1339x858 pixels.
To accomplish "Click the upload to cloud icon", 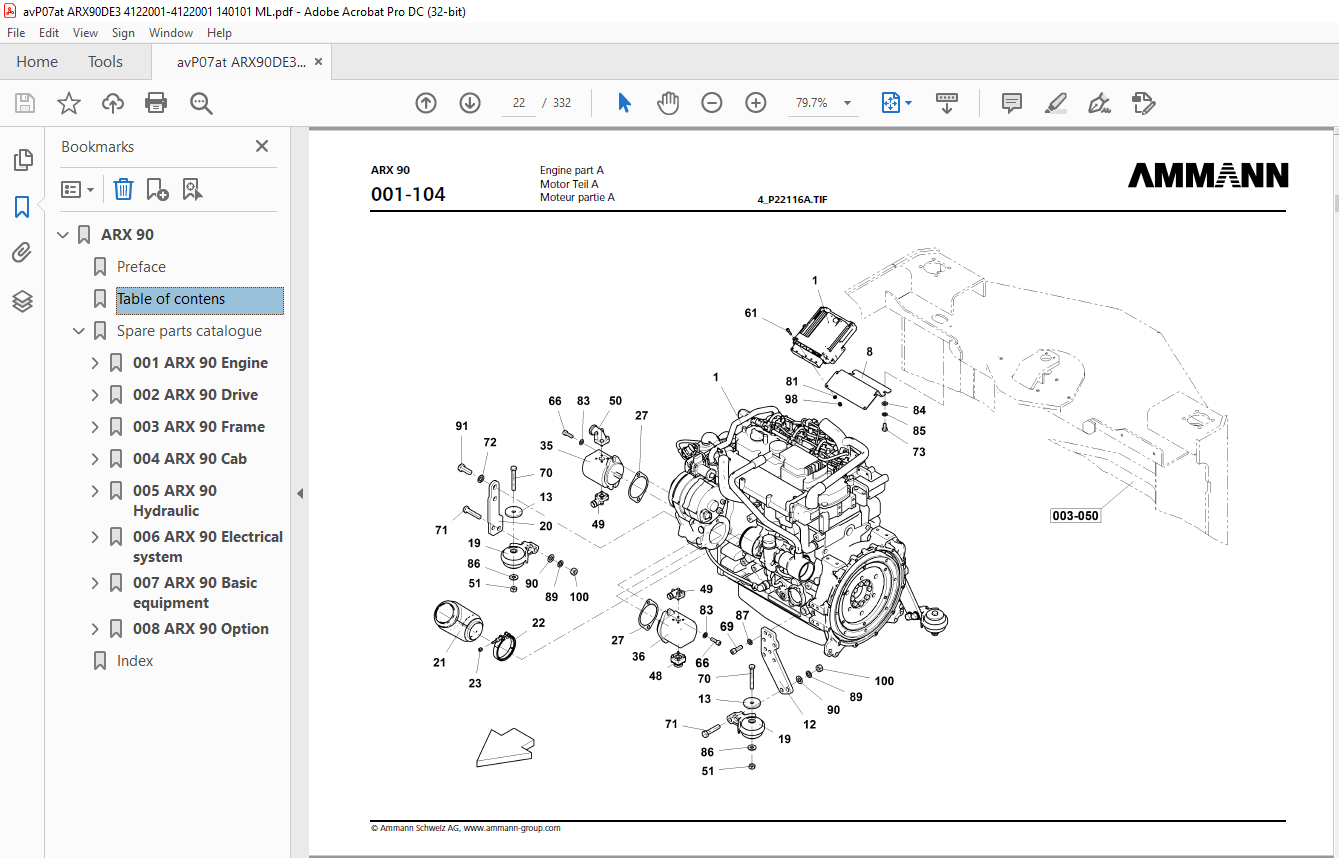I will point(113,103).
